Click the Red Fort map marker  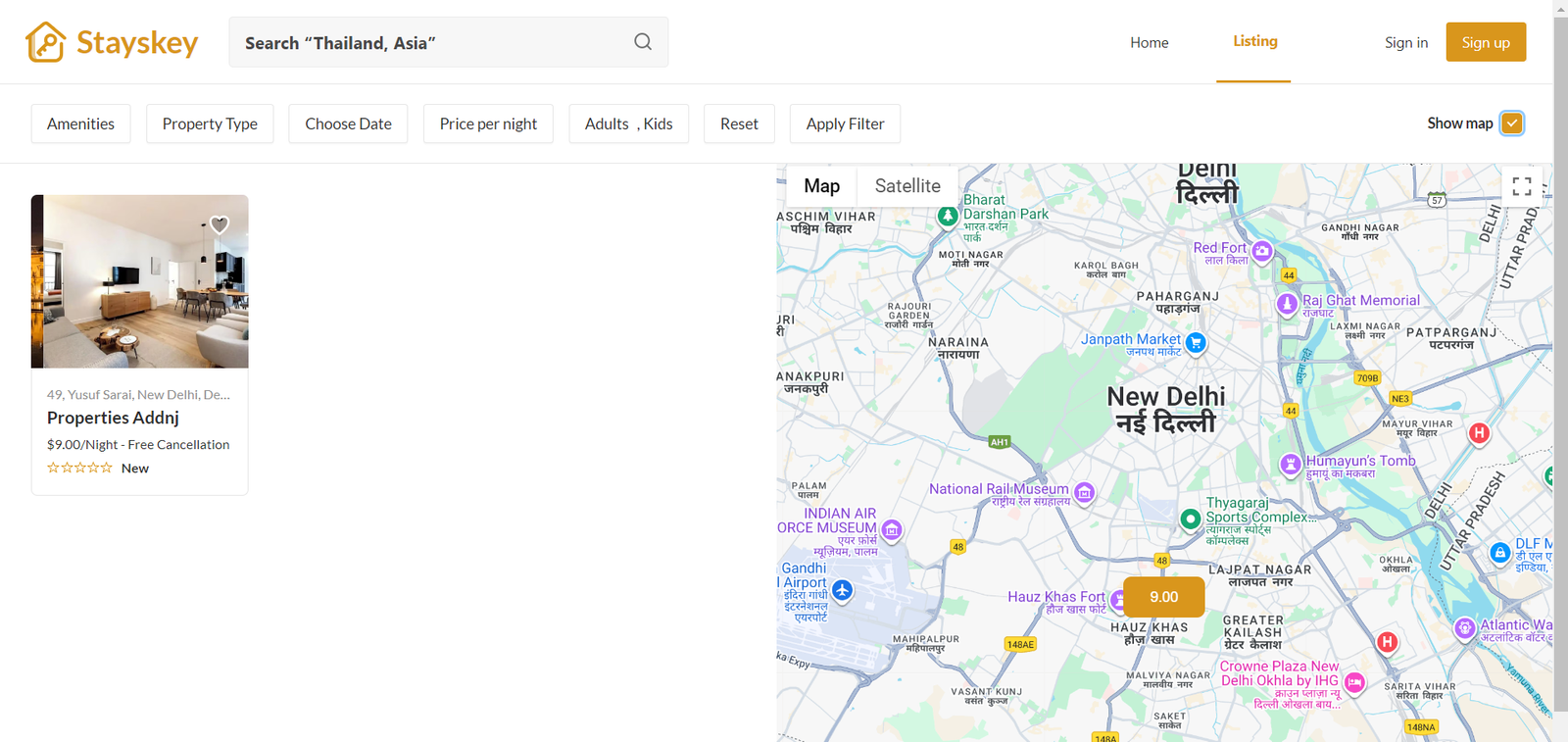(x=1262, y=251)
